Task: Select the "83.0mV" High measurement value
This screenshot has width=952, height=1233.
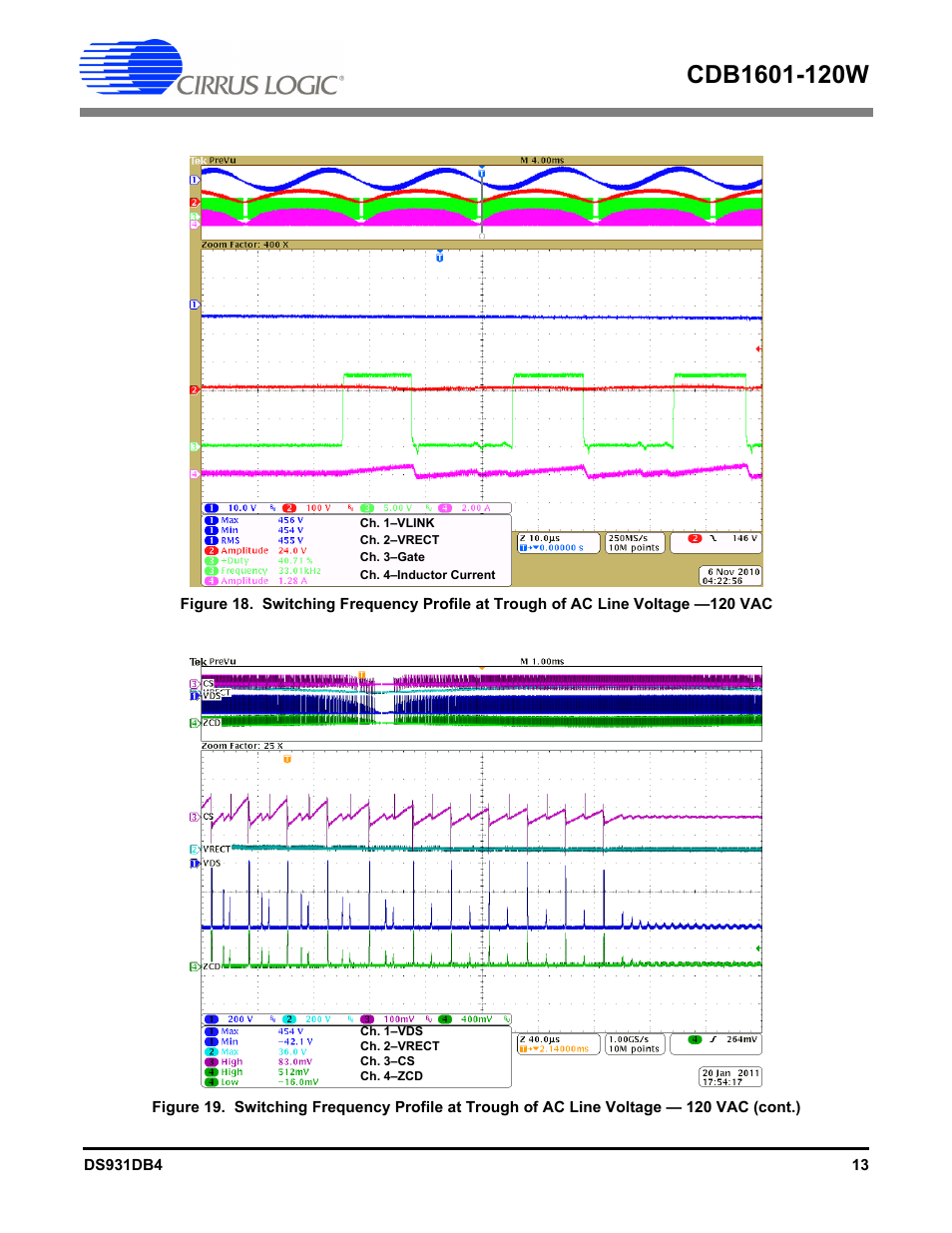Action: (x=295, y=1062)
